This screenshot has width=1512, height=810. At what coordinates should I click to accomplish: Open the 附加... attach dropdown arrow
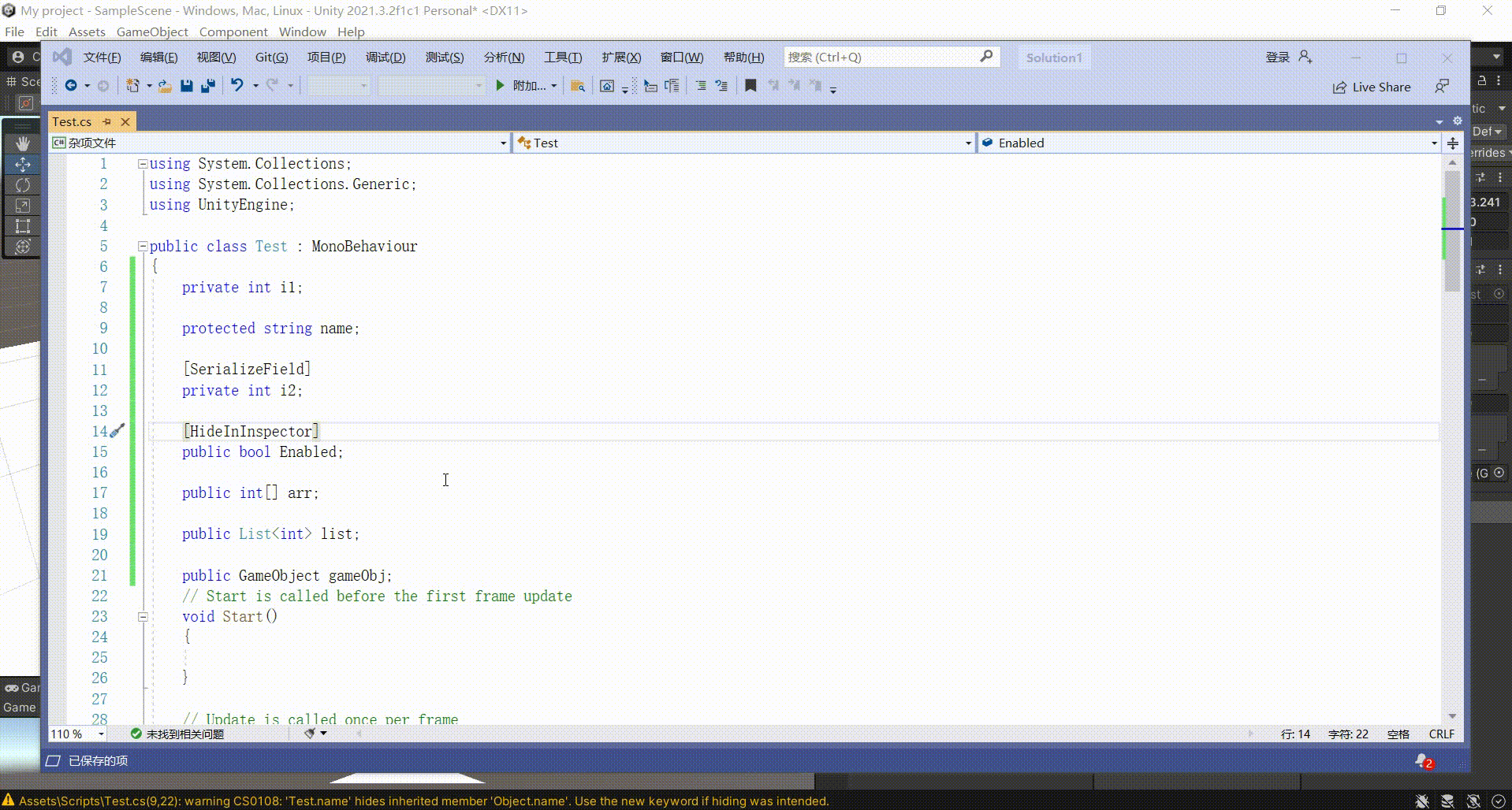tap(554, 86)
